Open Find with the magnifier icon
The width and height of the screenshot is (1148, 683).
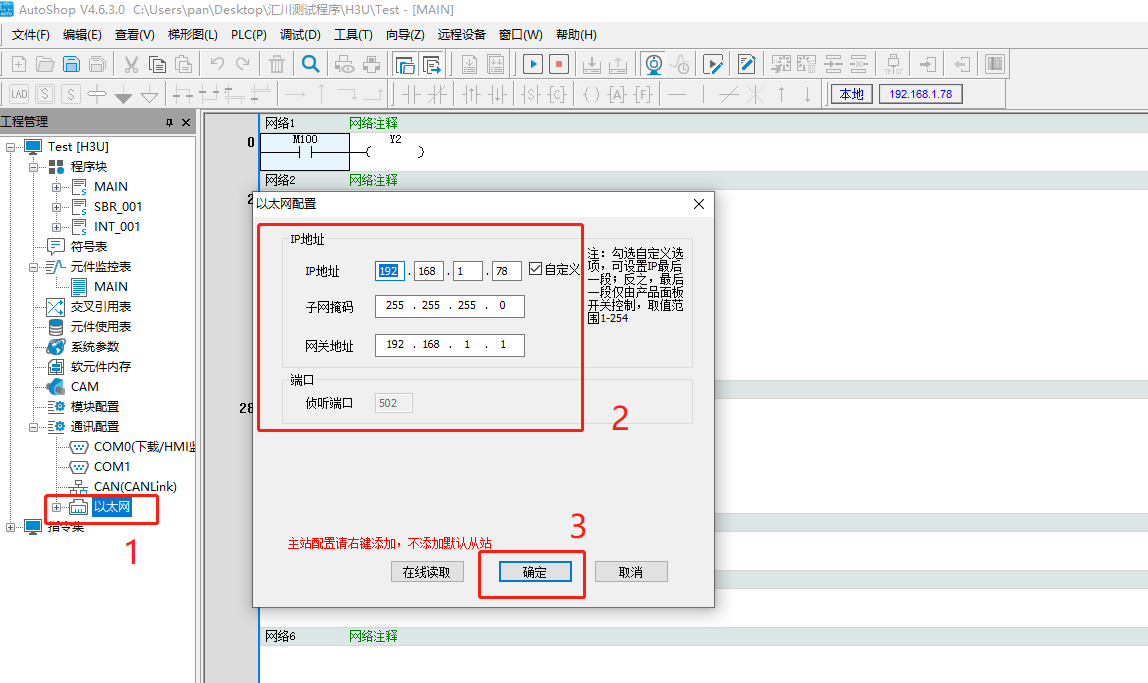(310, 64)
